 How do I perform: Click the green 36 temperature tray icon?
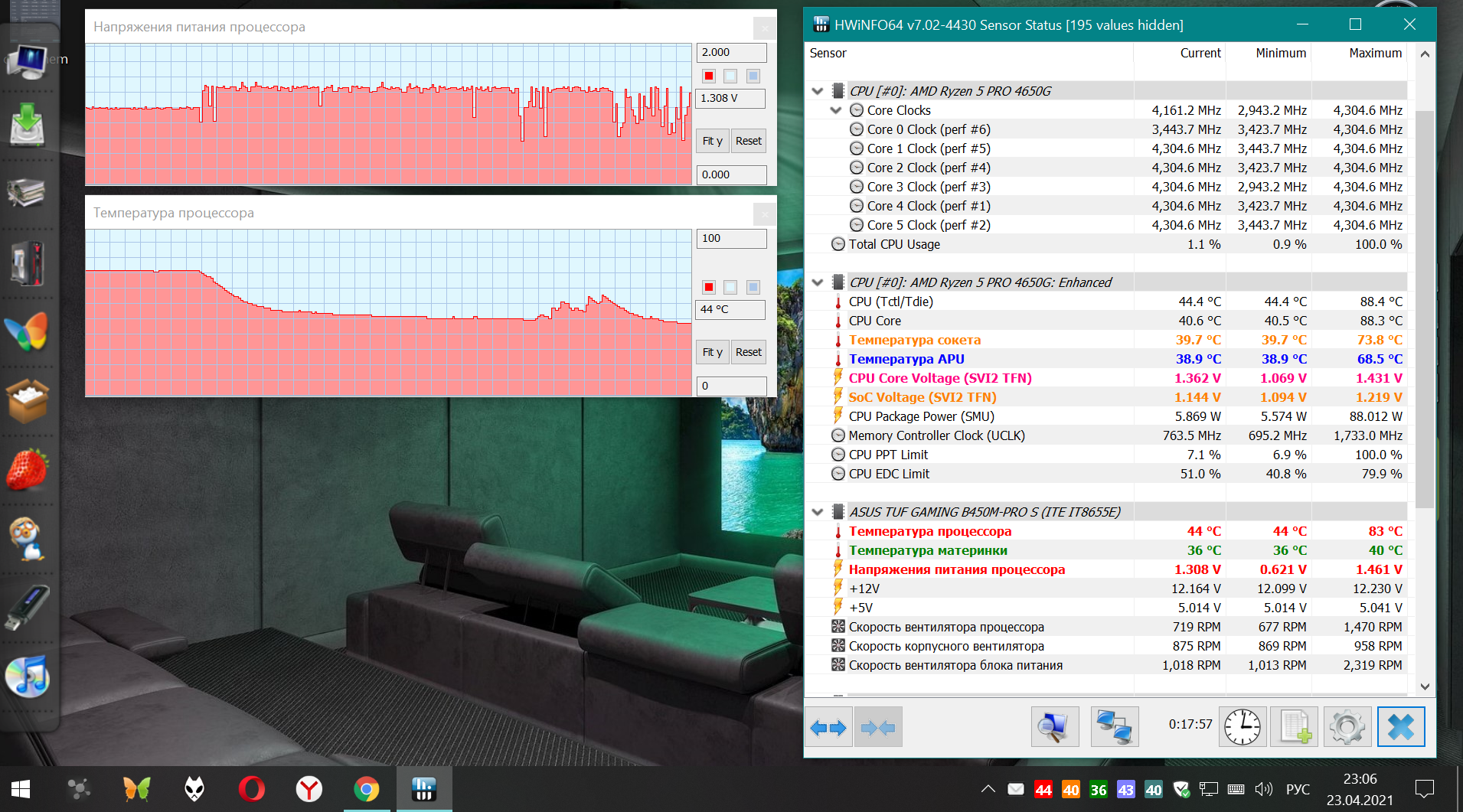pyautogui.click(x=1099, y=790)
